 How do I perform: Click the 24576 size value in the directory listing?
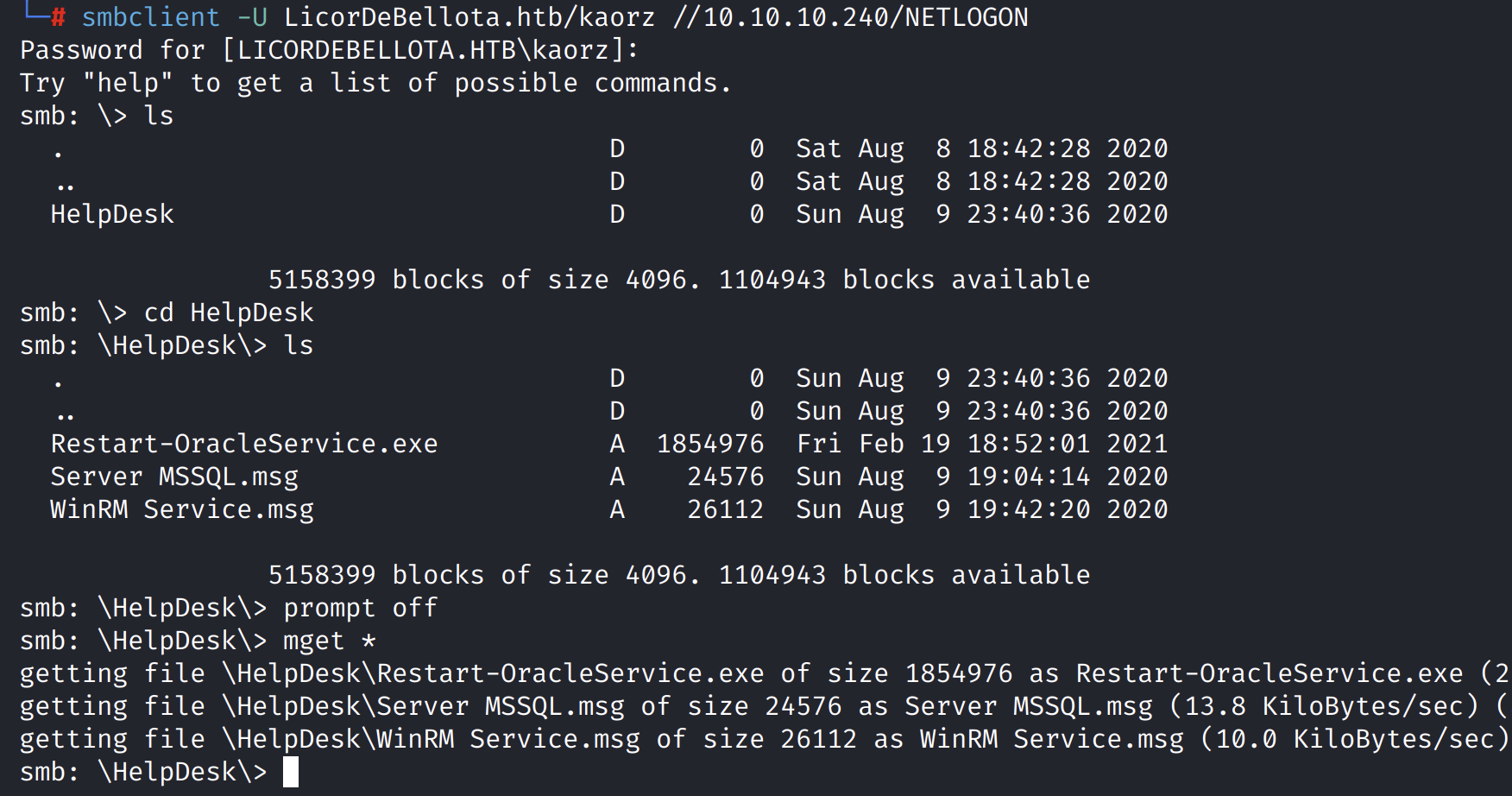726,477
